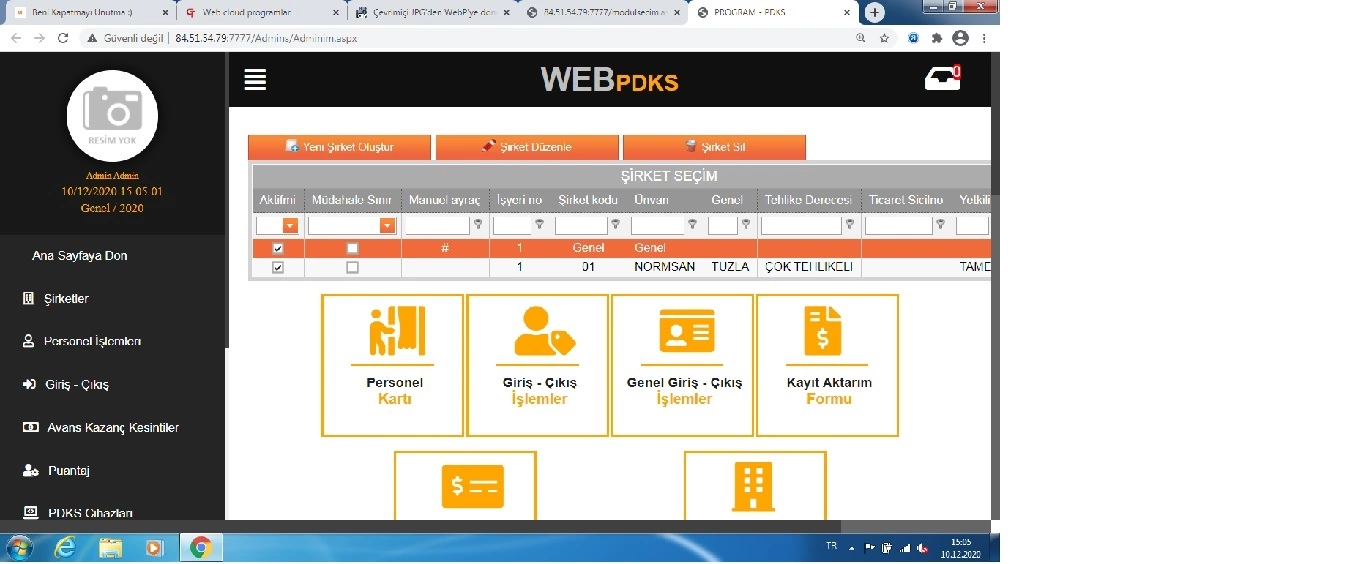Screen dimensions: 1366x564
Task: Click the Şirket Sil button
Action: tap(714, 147)
